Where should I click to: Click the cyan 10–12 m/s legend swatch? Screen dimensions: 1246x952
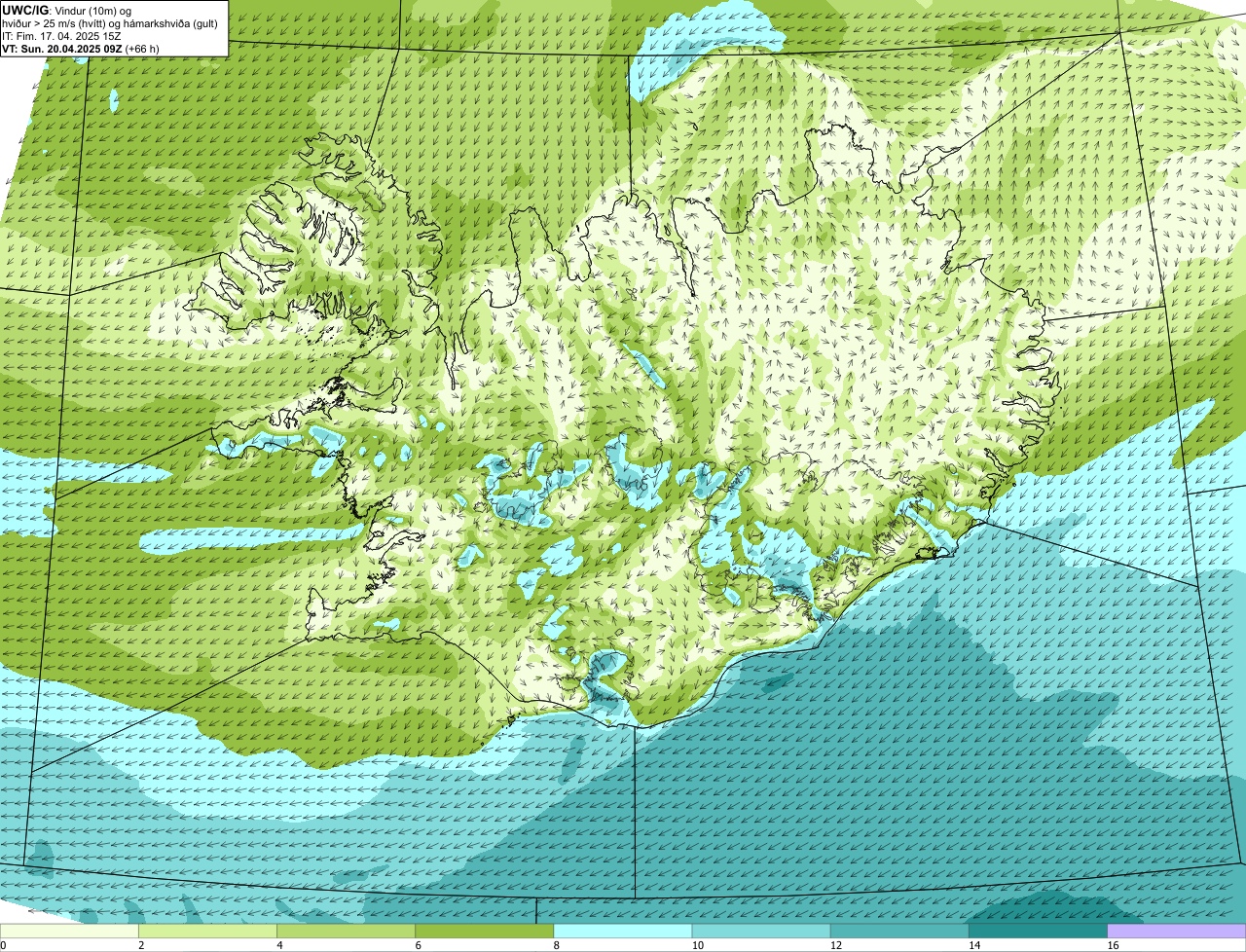pyautogui.click(x=760, y=931)
